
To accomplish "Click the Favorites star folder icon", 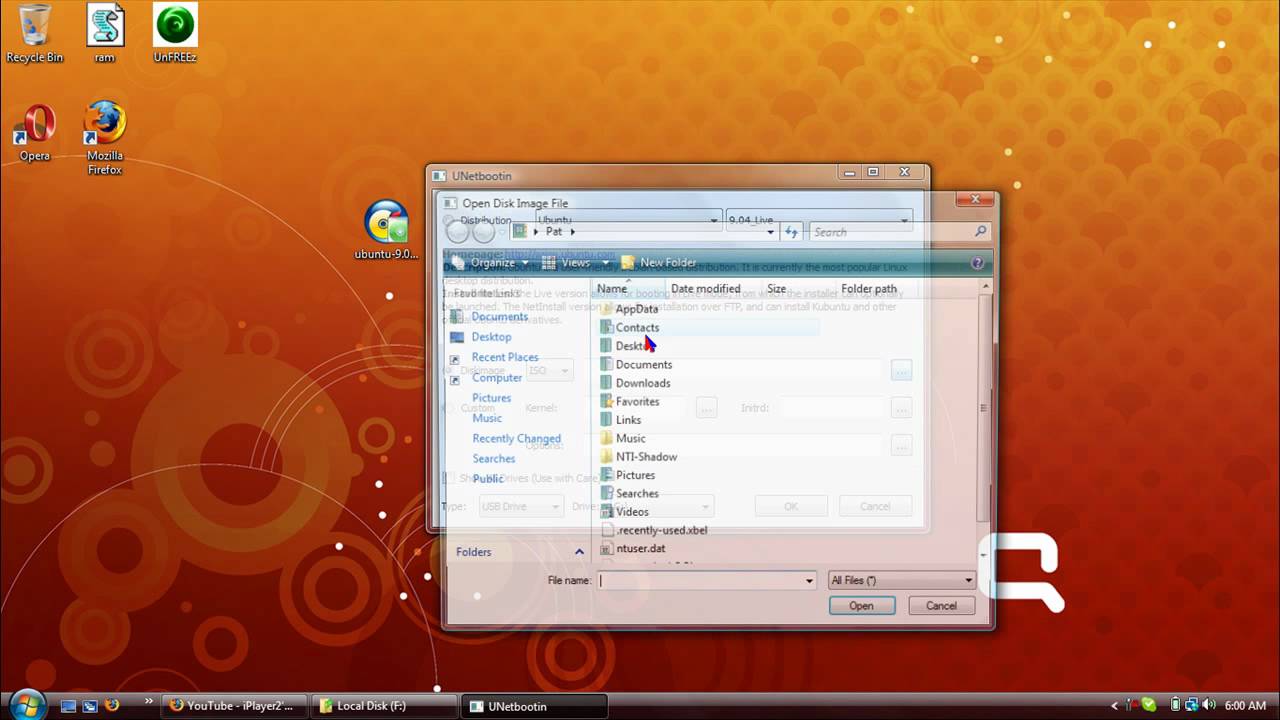I will [x=606, y=402].
